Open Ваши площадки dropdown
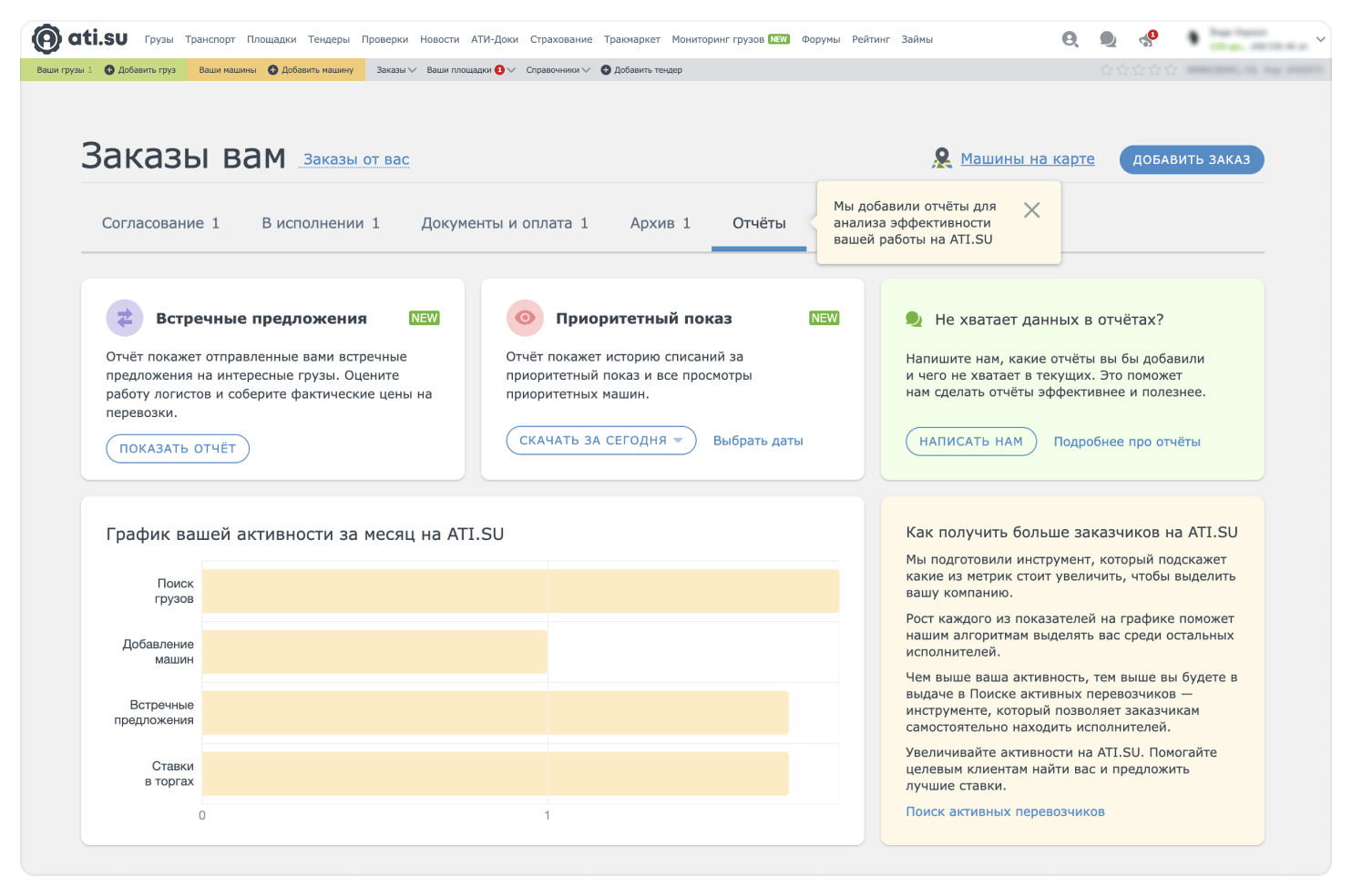Screen dimensions: 1352x896 click(470, 70)
